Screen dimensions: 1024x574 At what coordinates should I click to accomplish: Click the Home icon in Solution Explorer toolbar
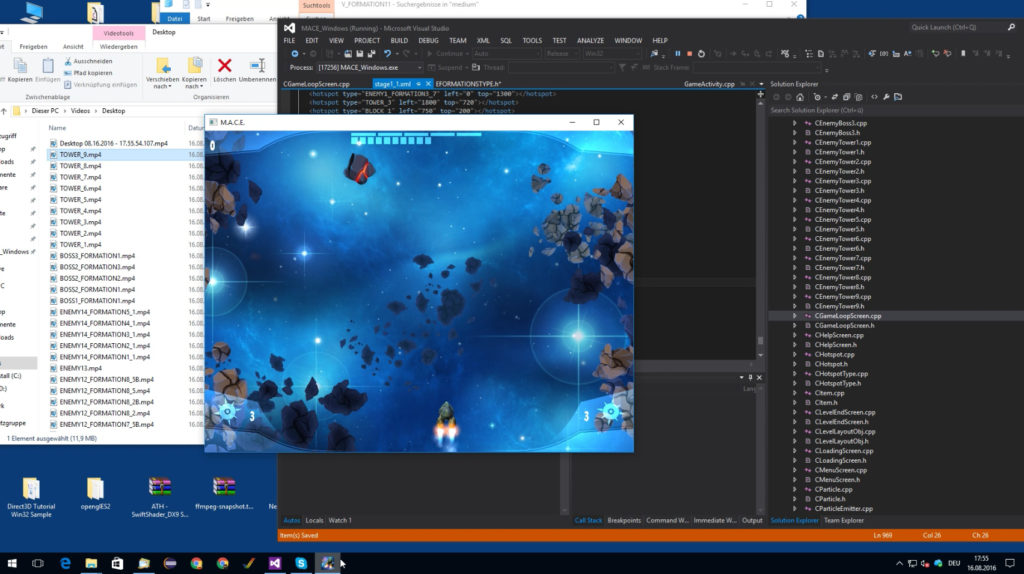coord(800,97)
